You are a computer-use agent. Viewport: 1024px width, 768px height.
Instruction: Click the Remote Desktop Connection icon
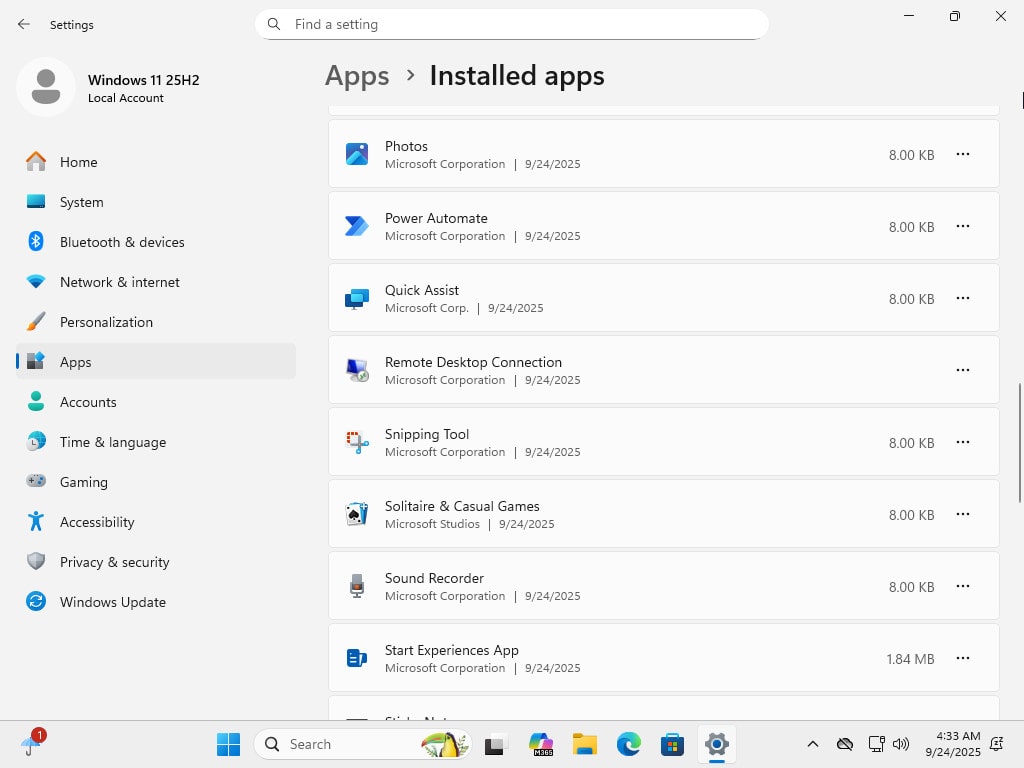point(357,370)
